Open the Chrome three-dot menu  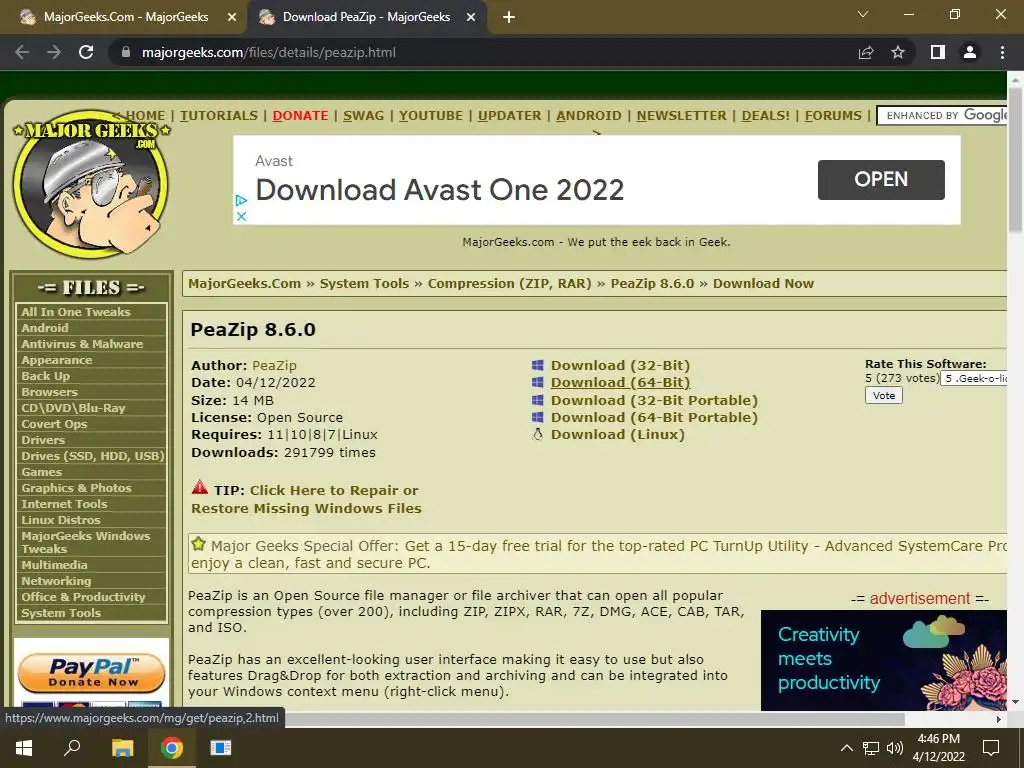point(1002,52)
